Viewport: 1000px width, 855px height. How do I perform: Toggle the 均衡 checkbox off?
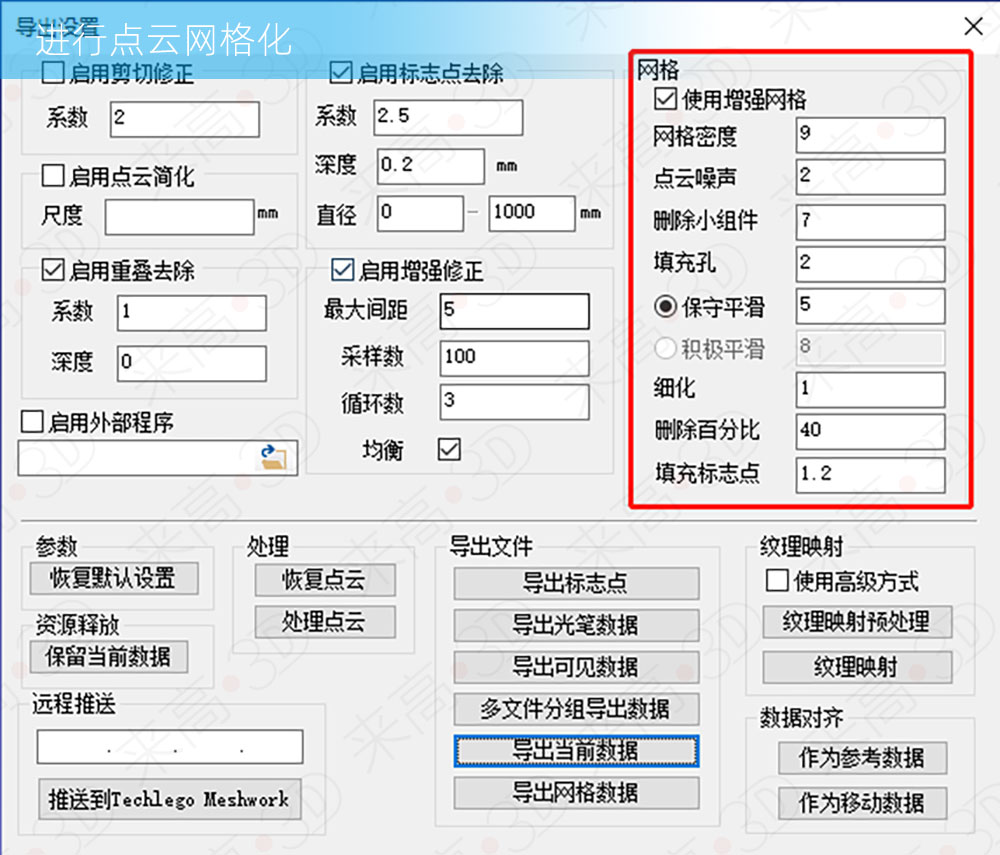pyautogui.click(x=448, y=450)
